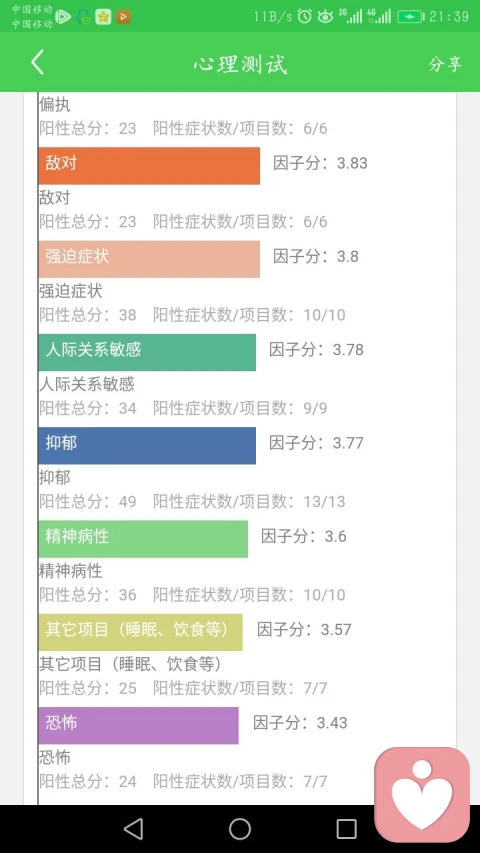Tap Android home circle button

tap(240, 829)
